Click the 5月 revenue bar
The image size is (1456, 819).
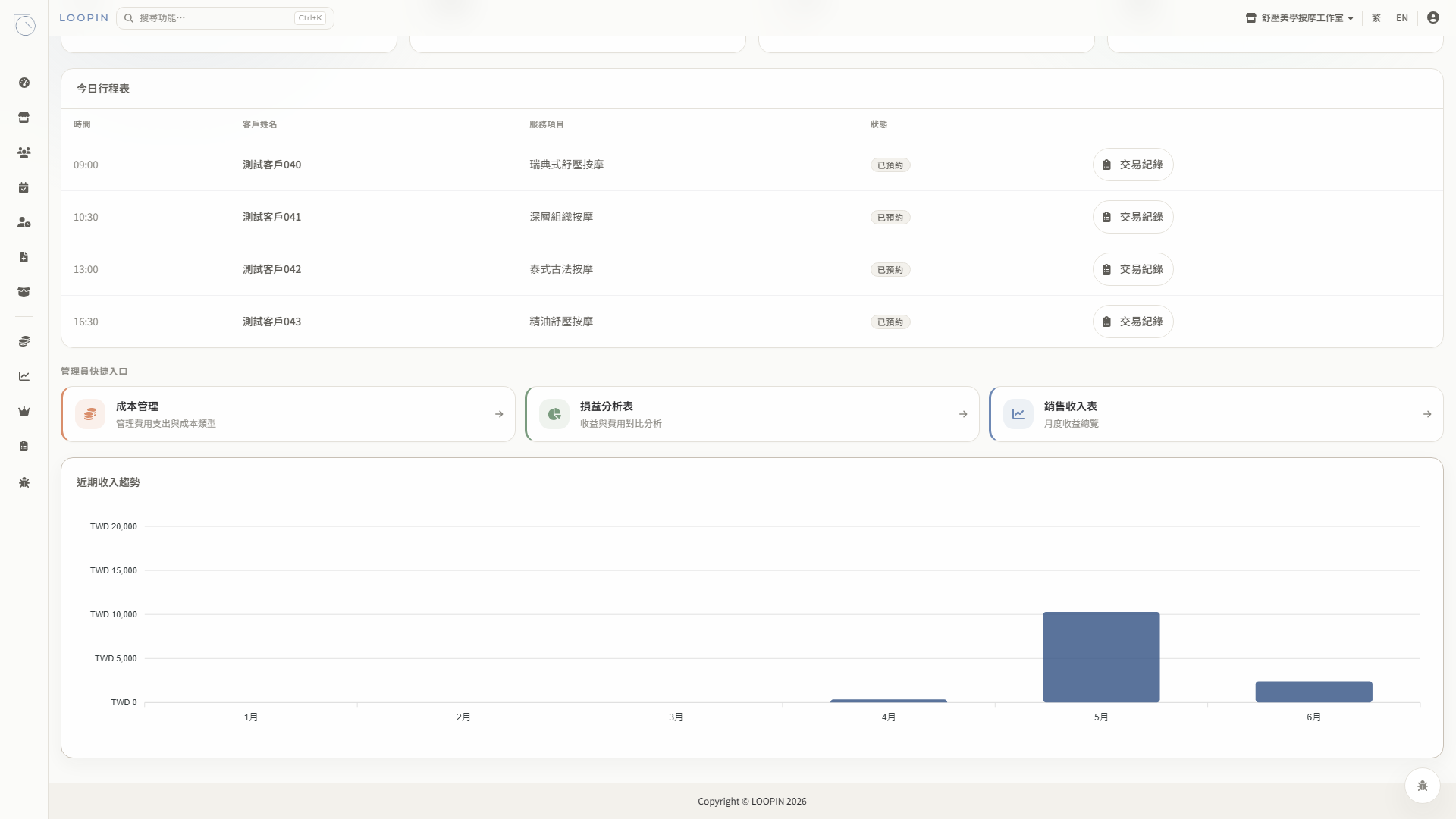pos(1101,657)
